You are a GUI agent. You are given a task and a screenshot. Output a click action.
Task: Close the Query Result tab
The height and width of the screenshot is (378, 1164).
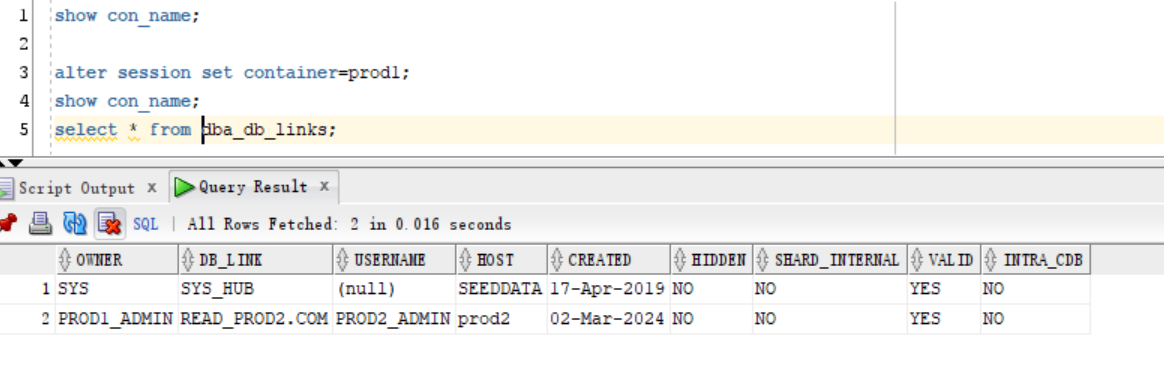click(x=324, y=186)
